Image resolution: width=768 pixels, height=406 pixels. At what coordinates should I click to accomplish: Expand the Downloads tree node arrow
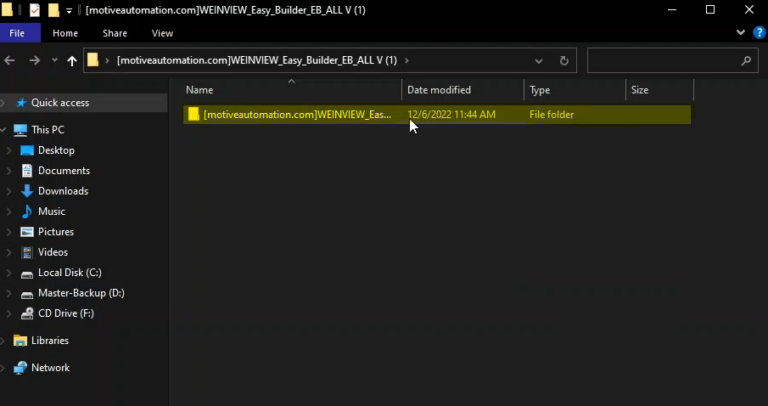9,191
